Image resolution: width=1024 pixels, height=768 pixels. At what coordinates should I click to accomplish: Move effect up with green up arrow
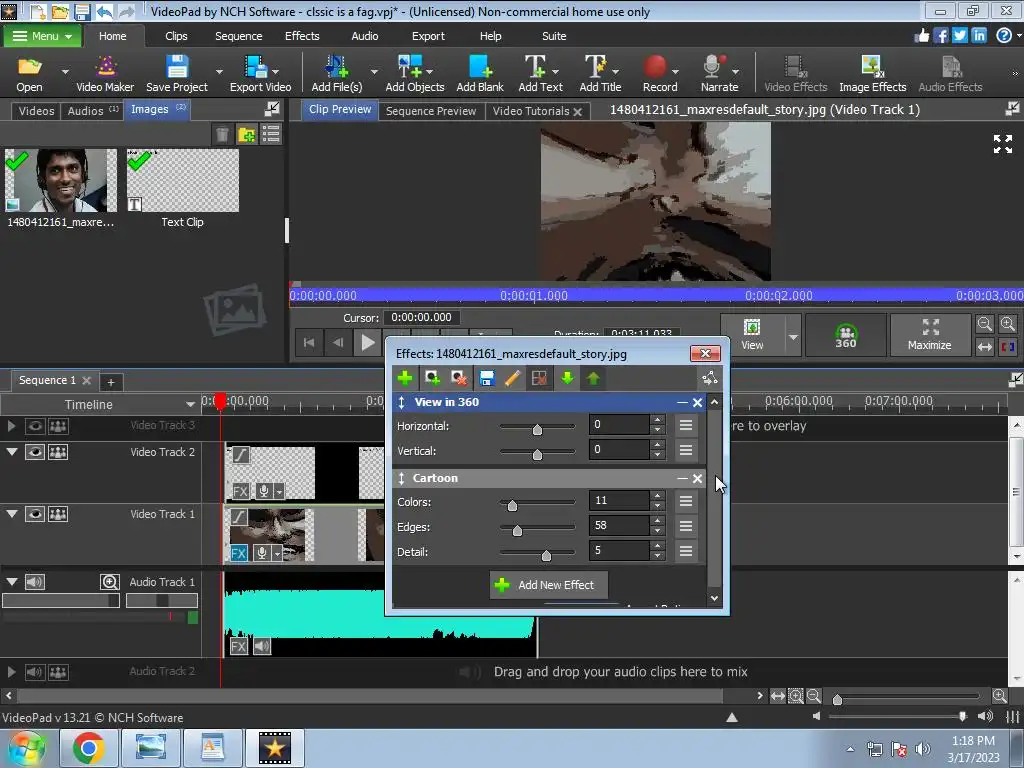(593, 378)
